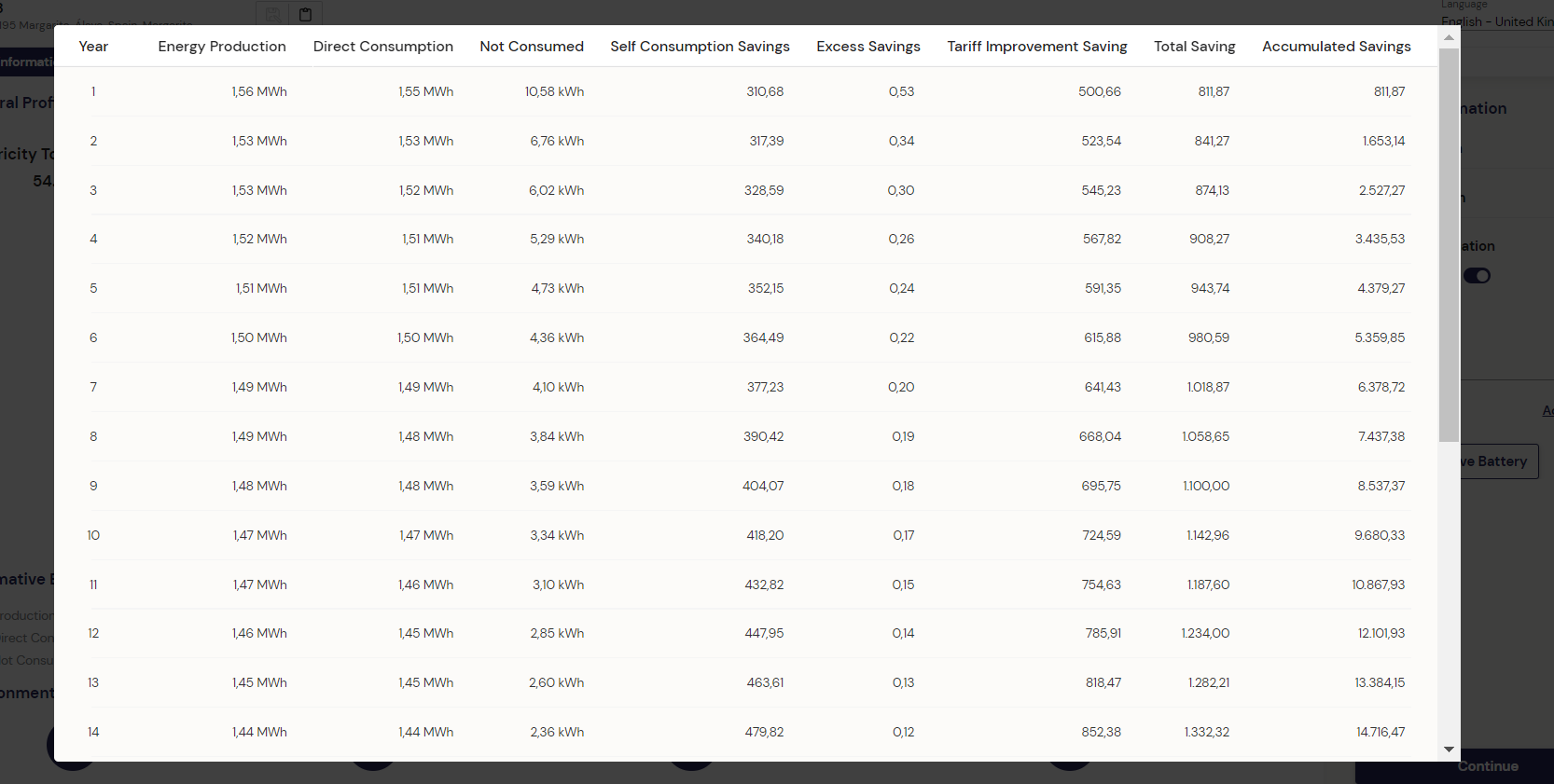This screenshot has height=784, width=1554.
Task: Click the 668,04 tariff improvement value
Action: [1100, 436]
